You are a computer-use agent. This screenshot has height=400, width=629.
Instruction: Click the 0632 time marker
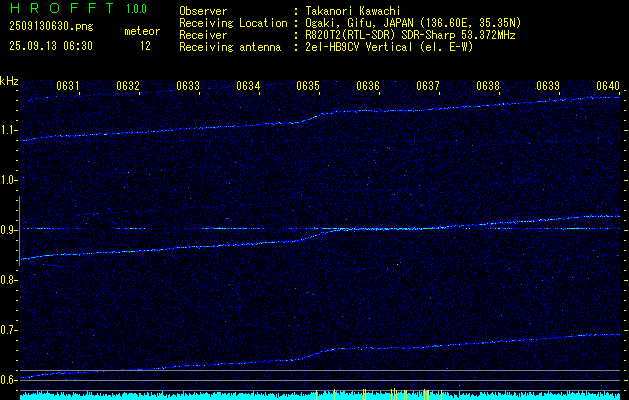pos(128,86)
